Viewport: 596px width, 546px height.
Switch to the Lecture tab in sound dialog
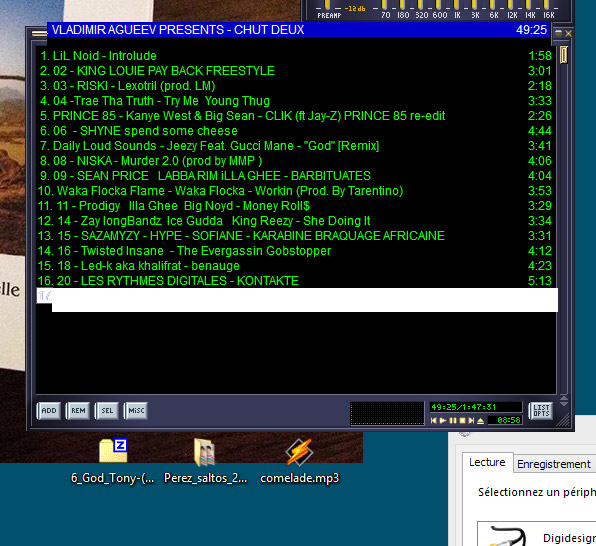[x=487, y=462]
